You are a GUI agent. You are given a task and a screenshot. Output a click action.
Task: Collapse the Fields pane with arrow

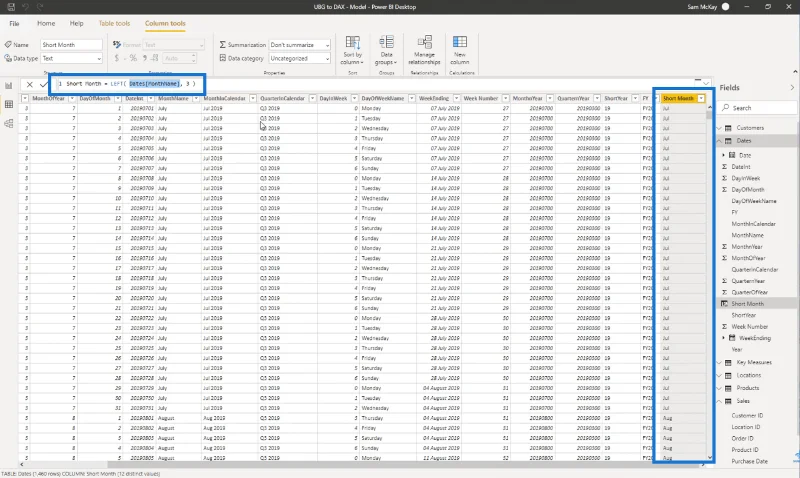[x=792, y=88]
